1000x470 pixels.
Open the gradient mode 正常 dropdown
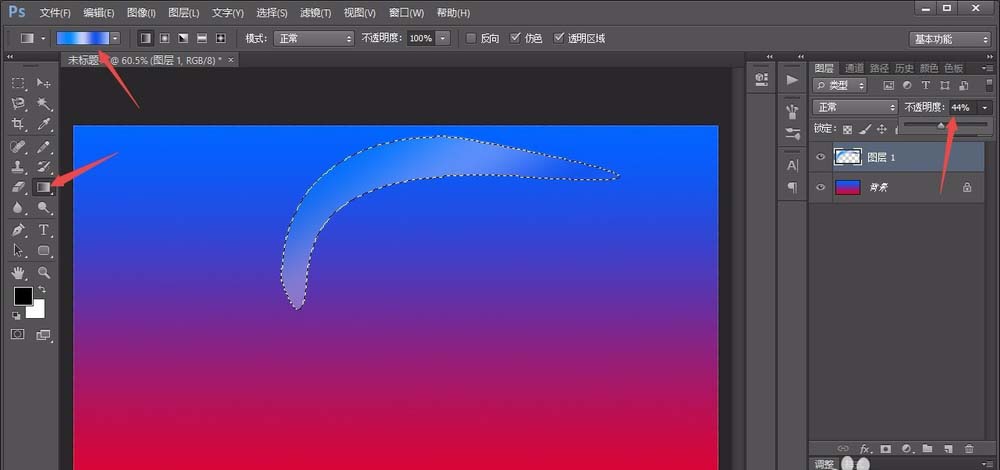pos(314,38)
